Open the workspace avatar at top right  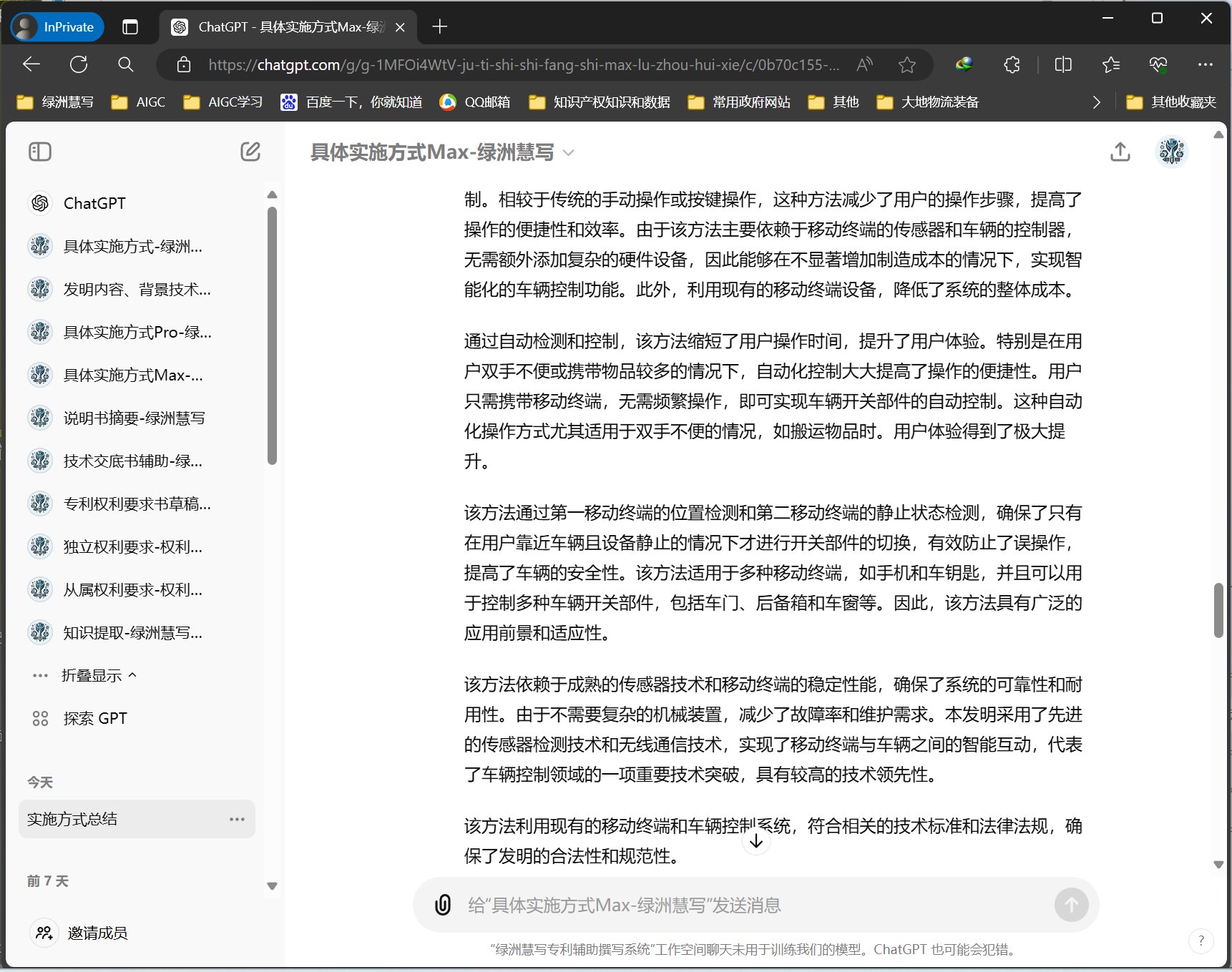coord(1171,152)
